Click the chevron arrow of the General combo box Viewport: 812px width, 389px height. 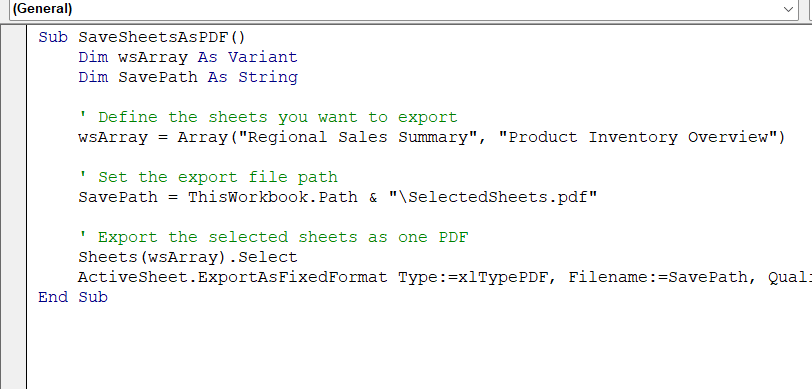click(788, 9)
